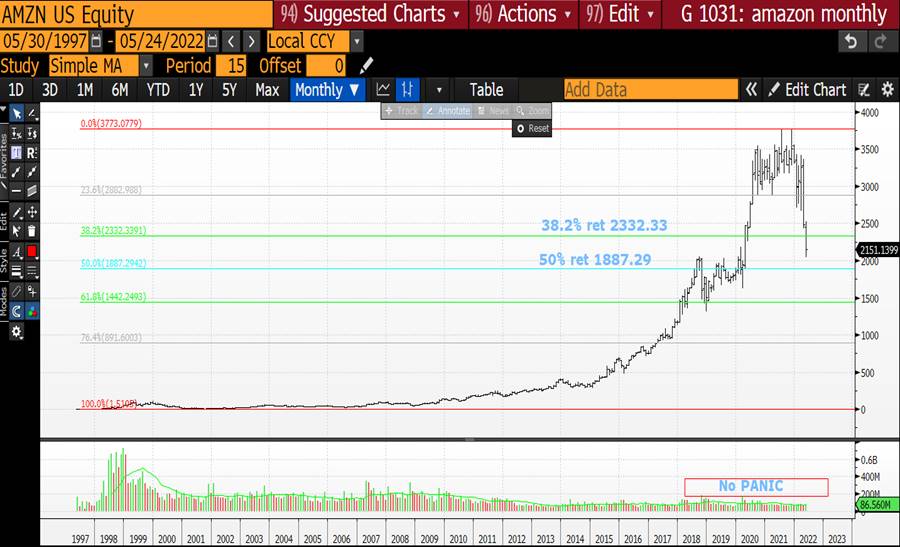The height and width of the screenshot is (547, 900).
Task: Expand the Local CCY currency dropdown
Action: 356,41
